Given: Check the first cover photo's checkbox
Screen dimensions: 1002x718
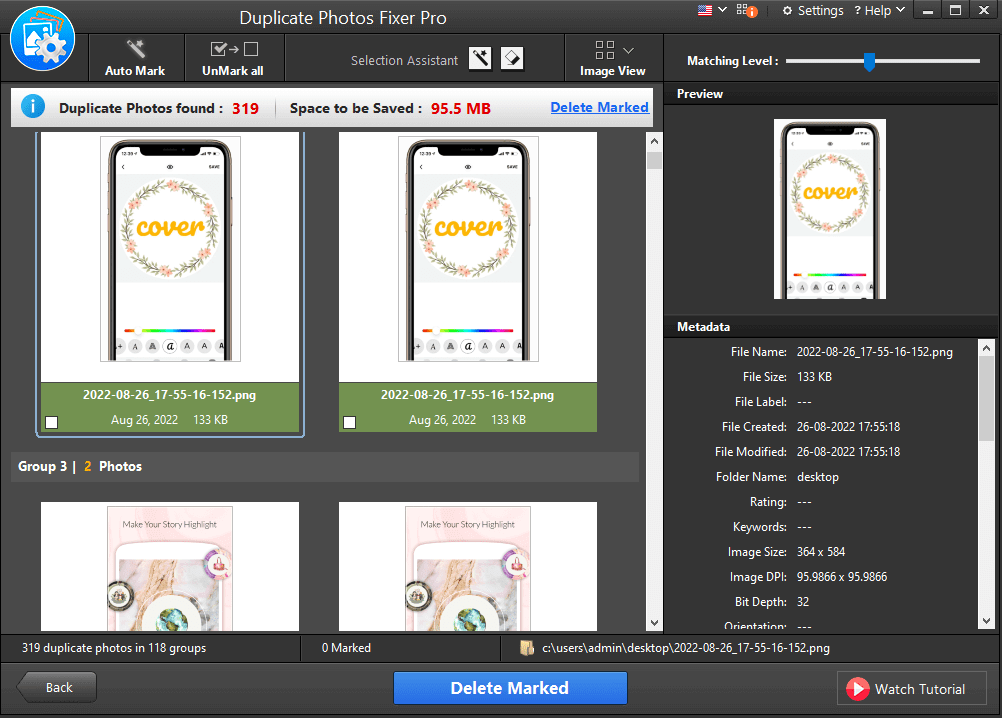Looking at the screenshot, I should [x=52, y=422].
